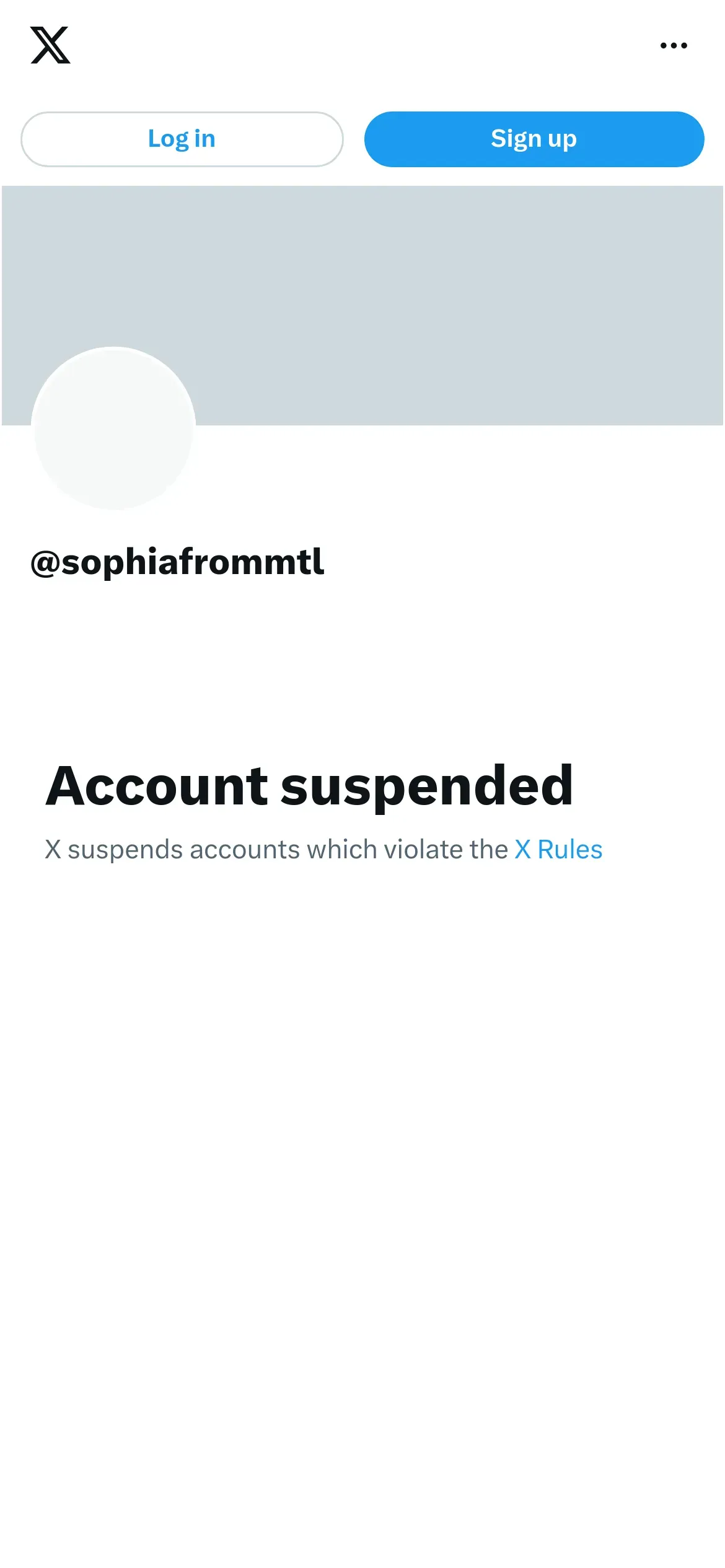Click the Account suspended heading
Viewport: 725px width, 1568px height.
[309, 786]
